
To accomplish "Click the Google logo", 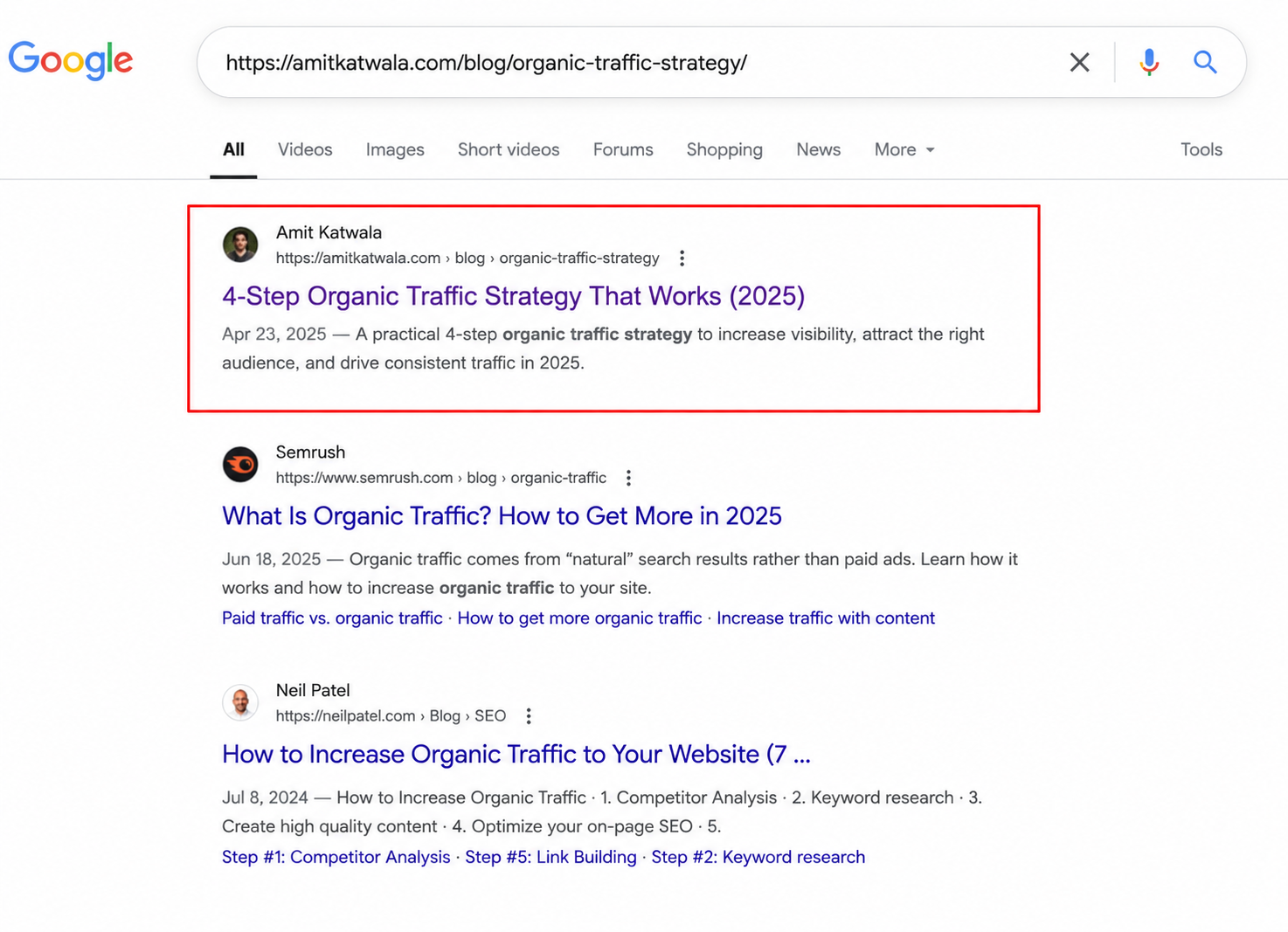I will [71, 60].
